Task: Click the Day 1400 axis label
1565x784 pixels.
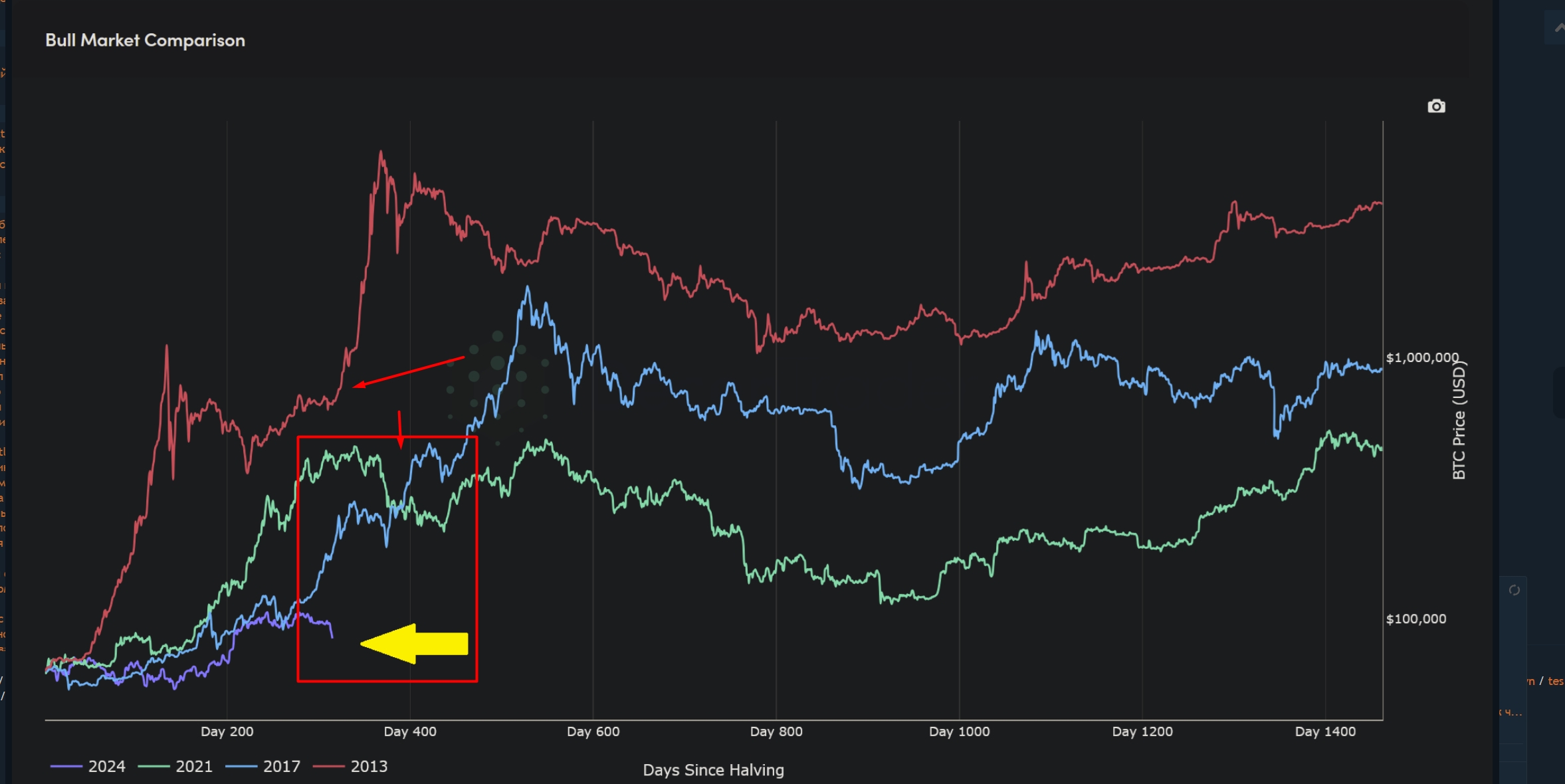Action: (x=1325, y=732)
